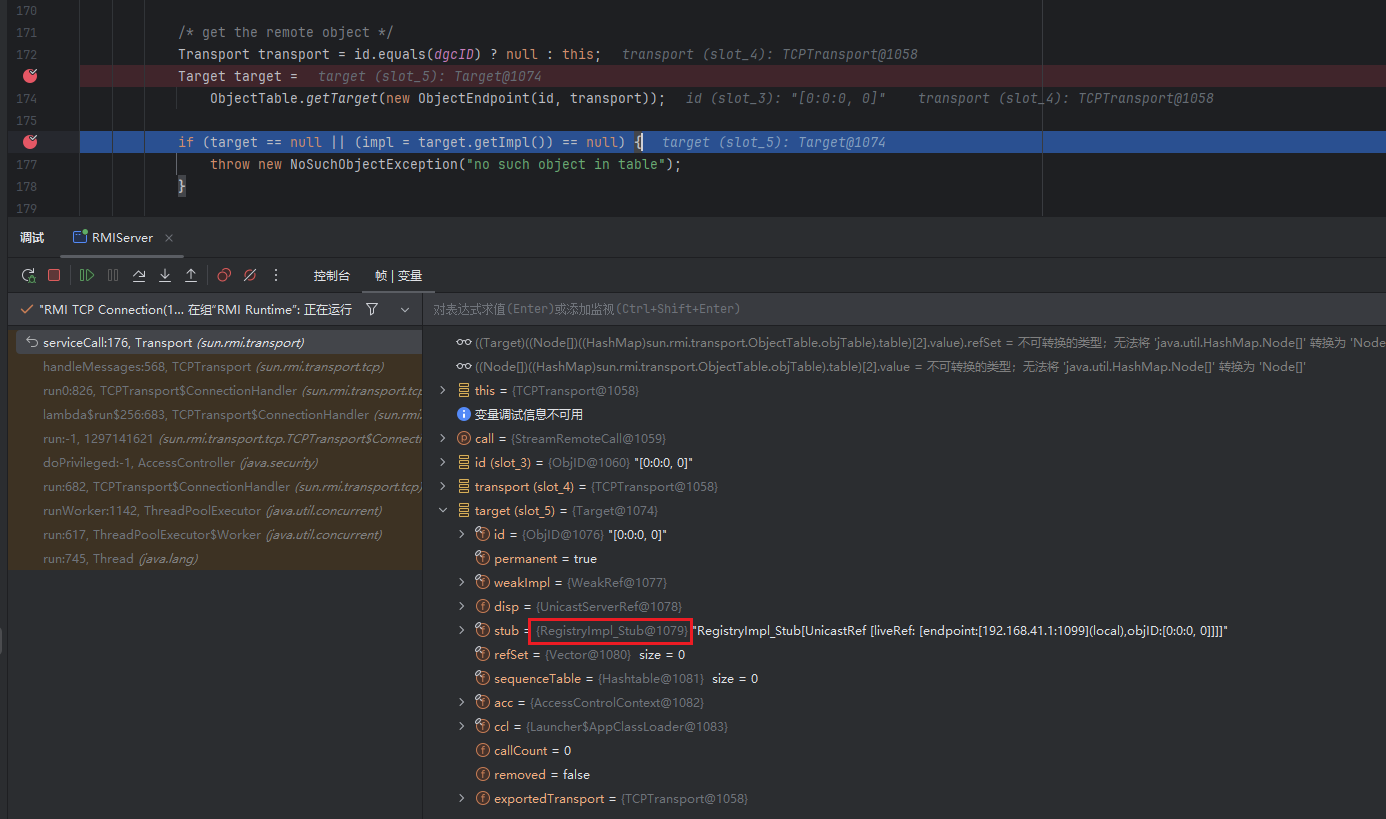
Task: Expand the stub RegistryImpl_Stub node
Action: coord(461,631)
